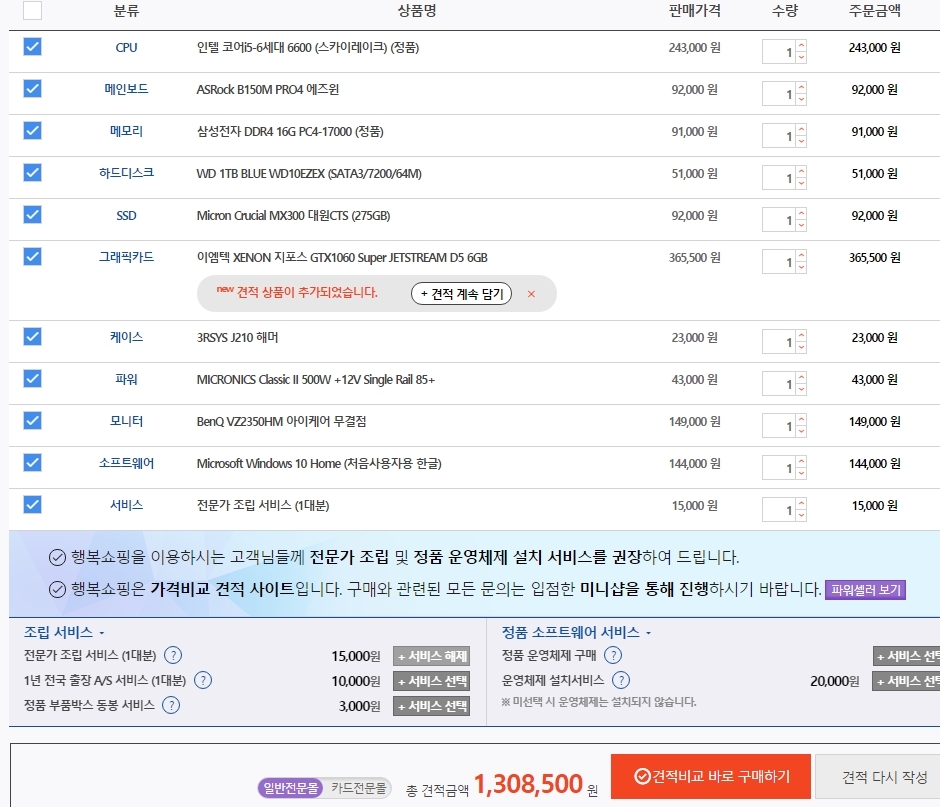The height and width of the screenshot is (807, 940).
Task: Click 견적 계속 담기 button
Action: click(461, 294)
